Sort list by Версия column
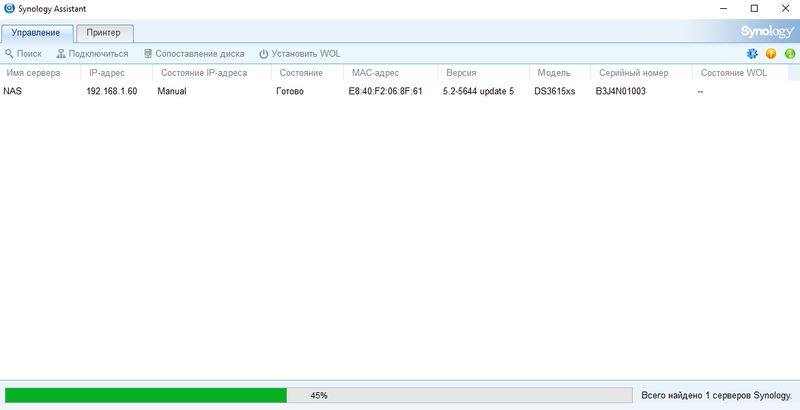Viewport: 800px width, 410px height. point(460,73)
